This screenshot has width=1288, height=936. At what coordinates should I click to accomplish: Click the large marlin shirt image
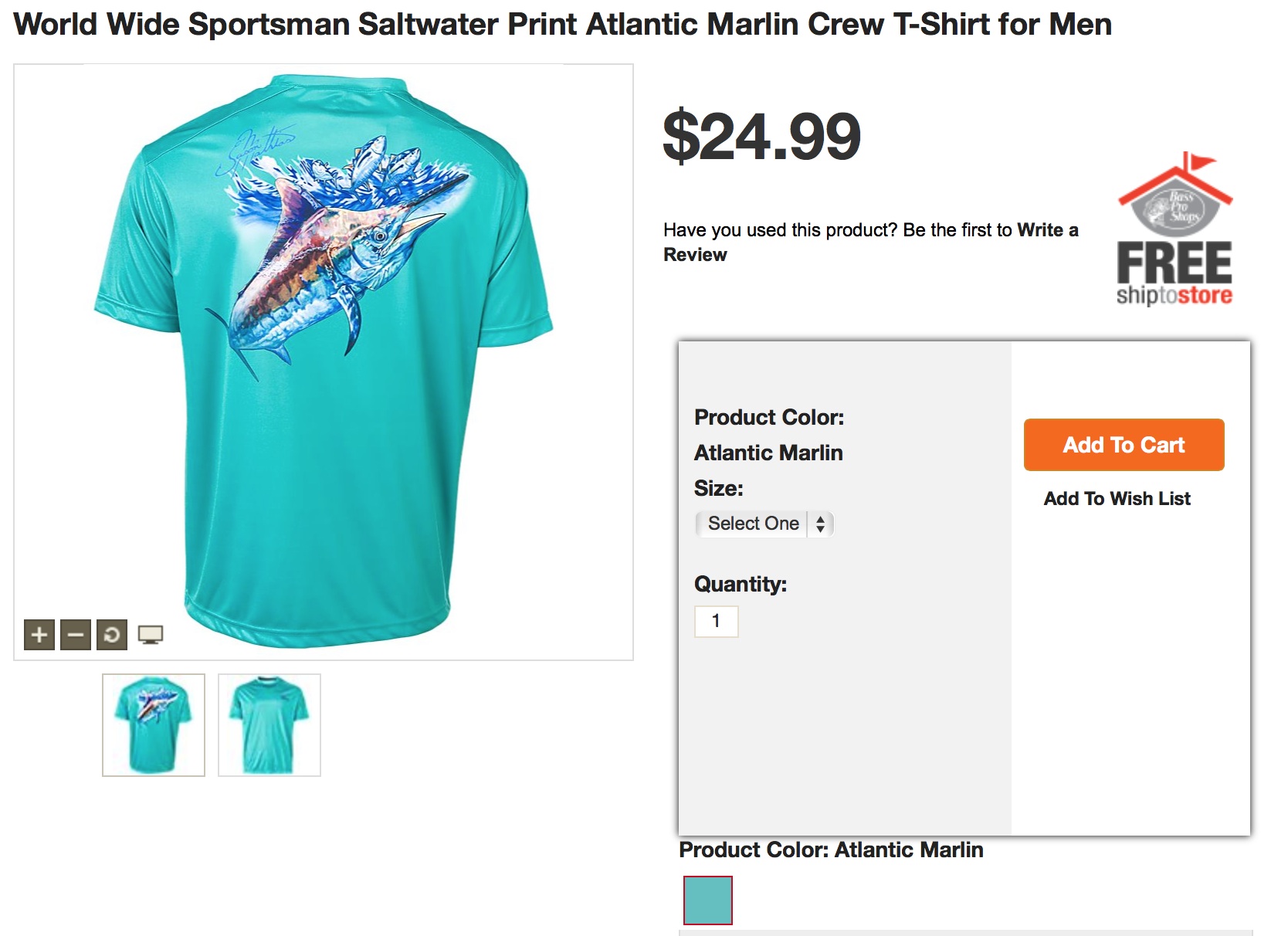coord(324,355)
